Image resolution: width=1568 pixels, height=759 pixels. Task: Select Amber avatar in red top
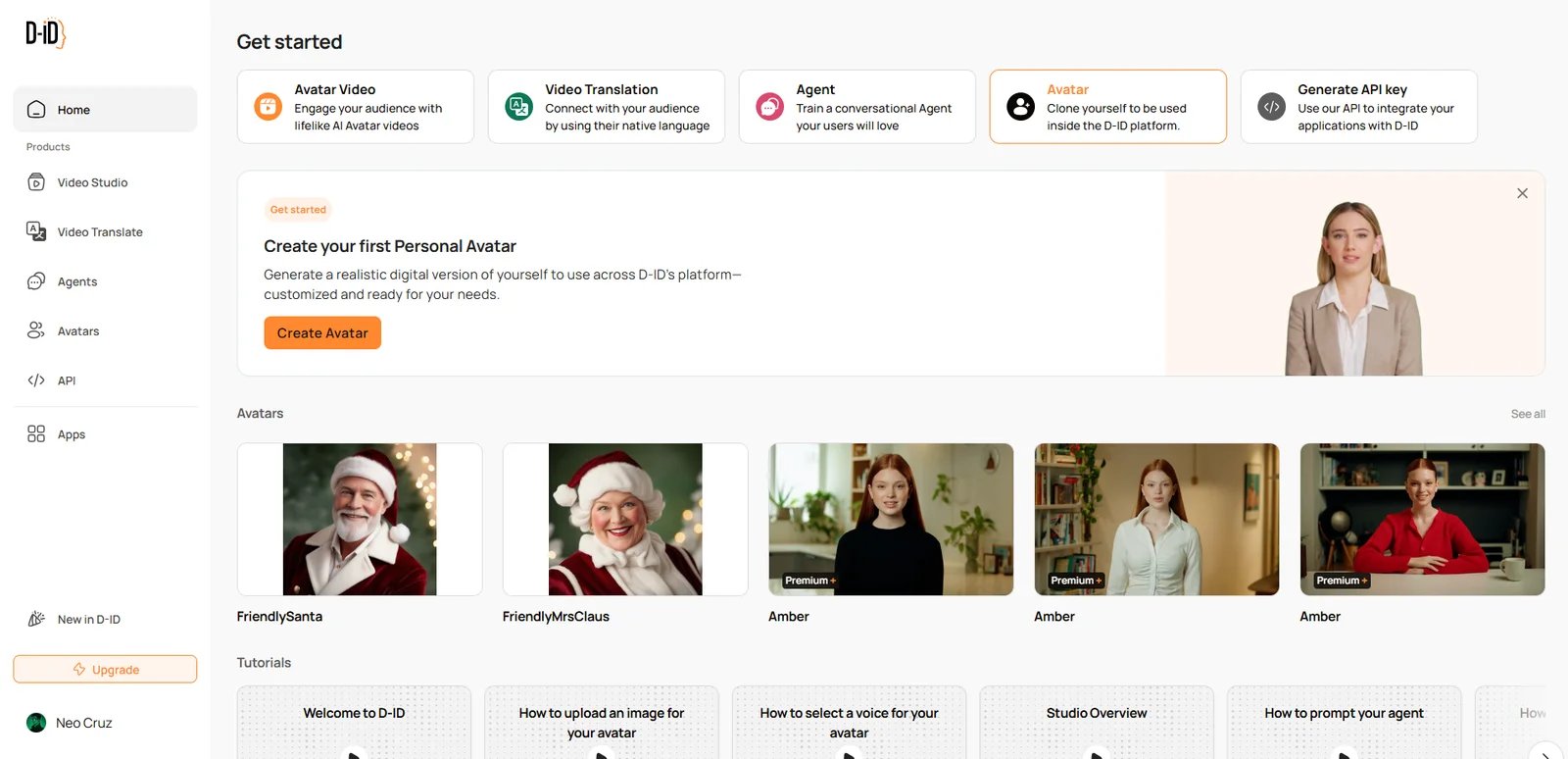1422,519
